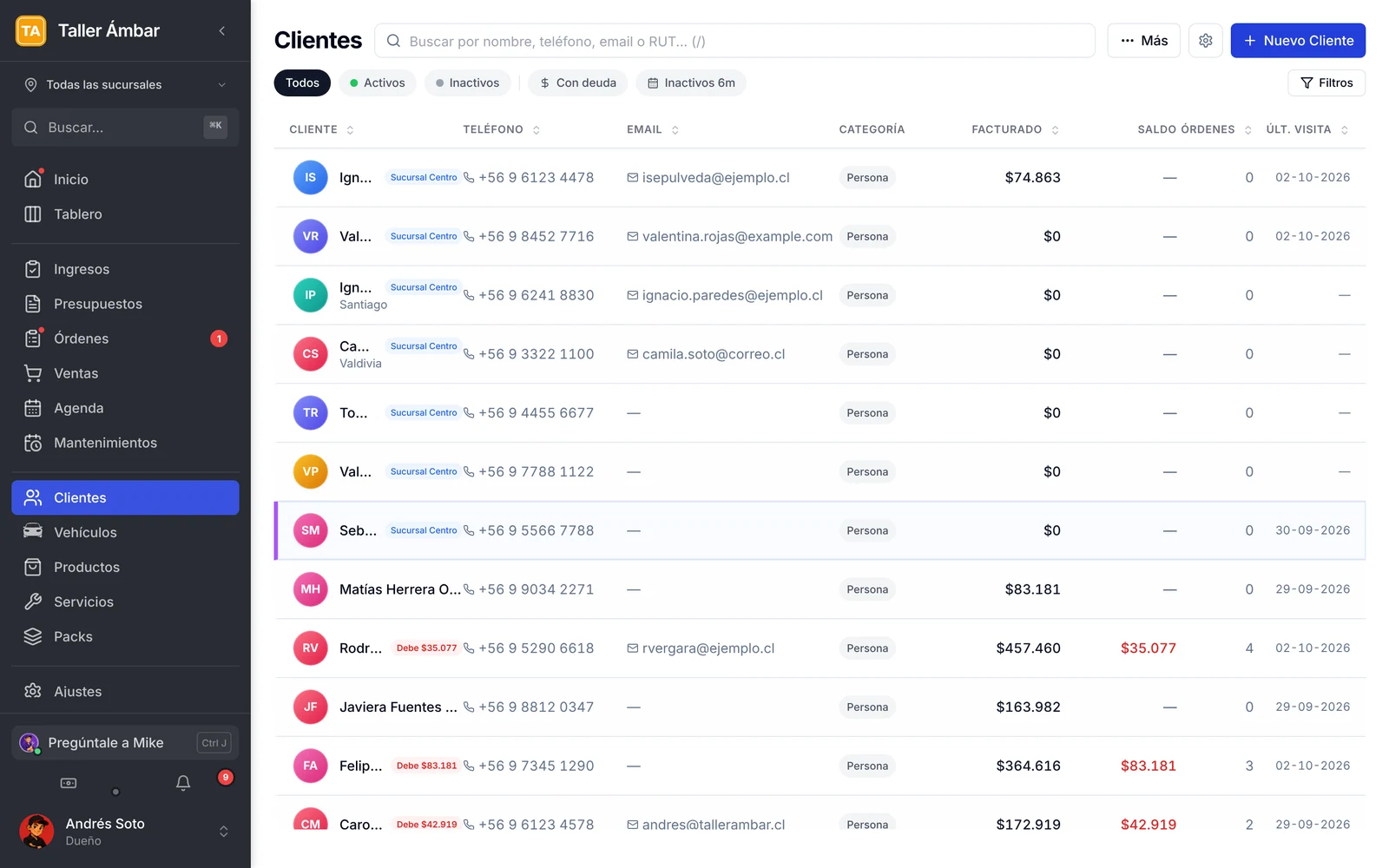The image size is (1389, 868).
Task: Click the Servicios wrench icon
Action: [33, 602]
